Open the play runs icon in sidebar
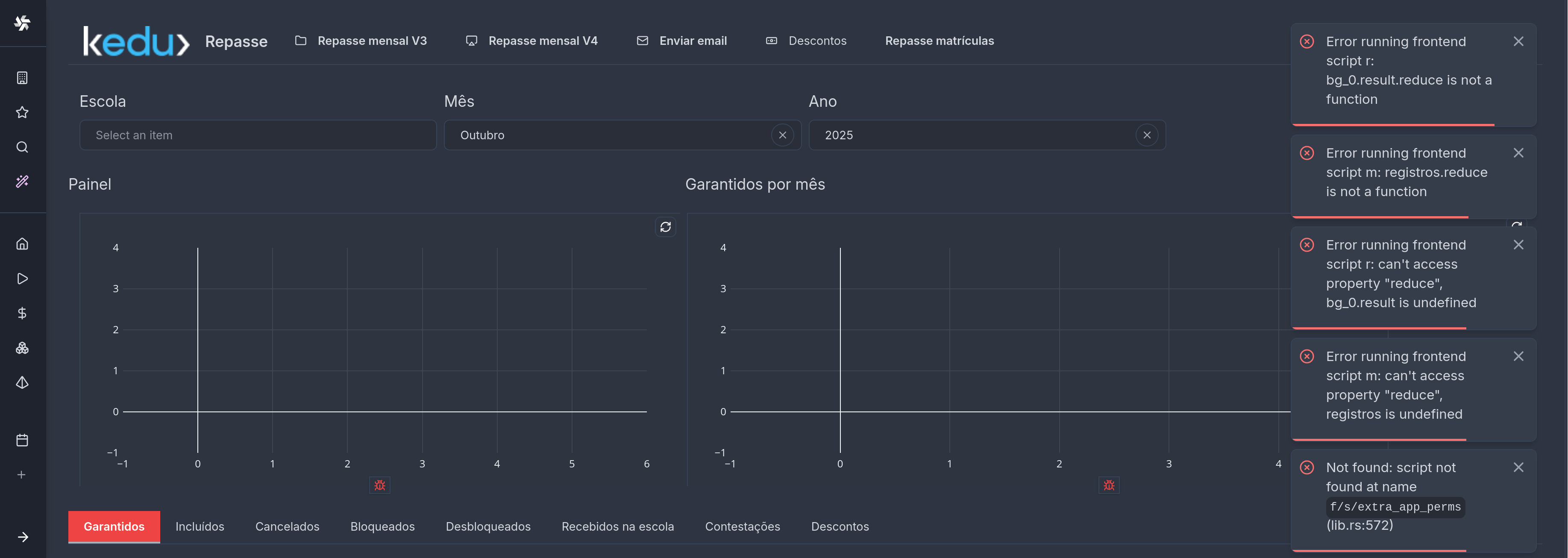Screen dimensions: 1568x558 click(x=23, y=279)
